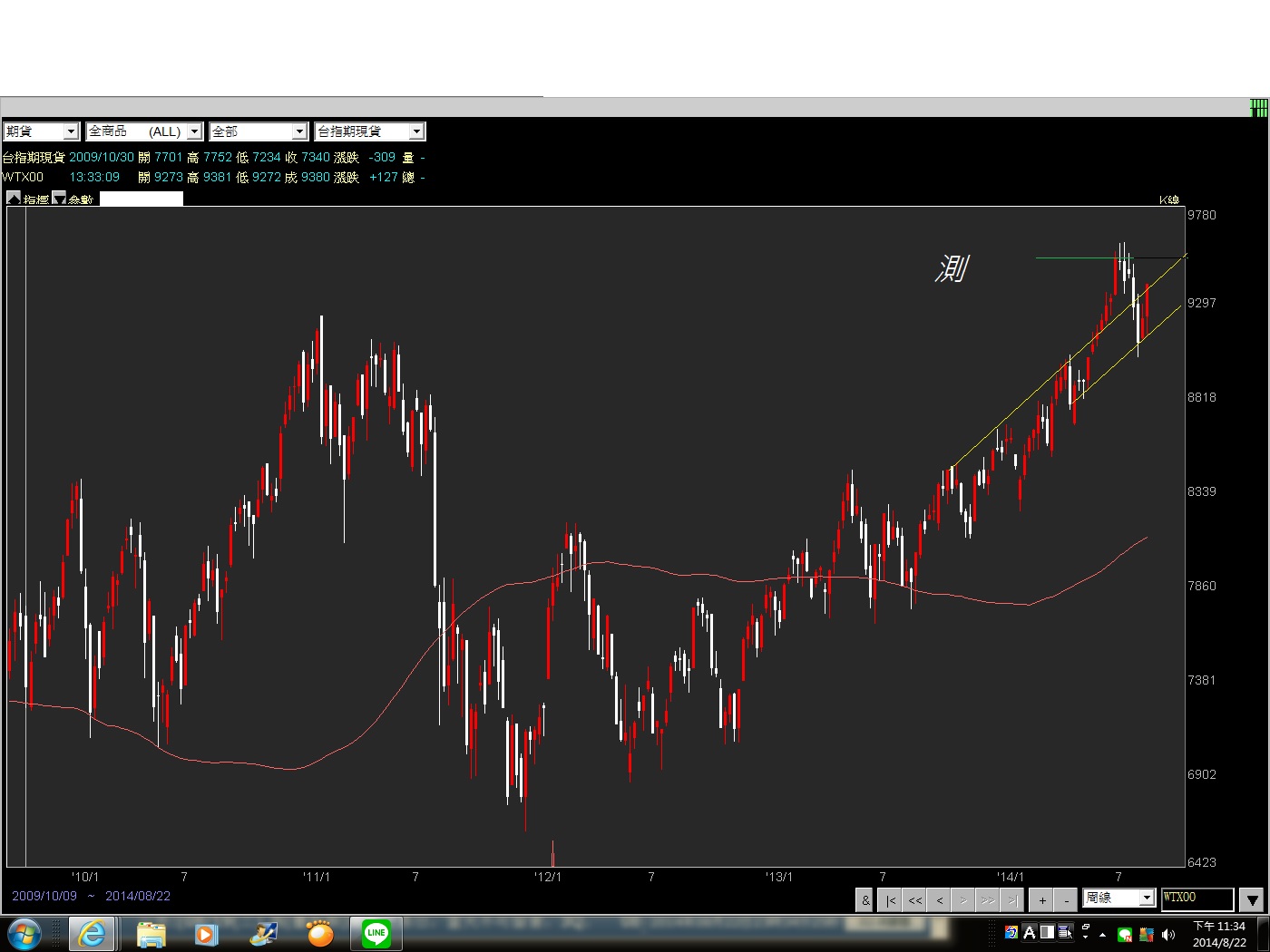The image size is (1270, 952).
Task: Zoom out chart with - button
Action: coord(1067,900)
